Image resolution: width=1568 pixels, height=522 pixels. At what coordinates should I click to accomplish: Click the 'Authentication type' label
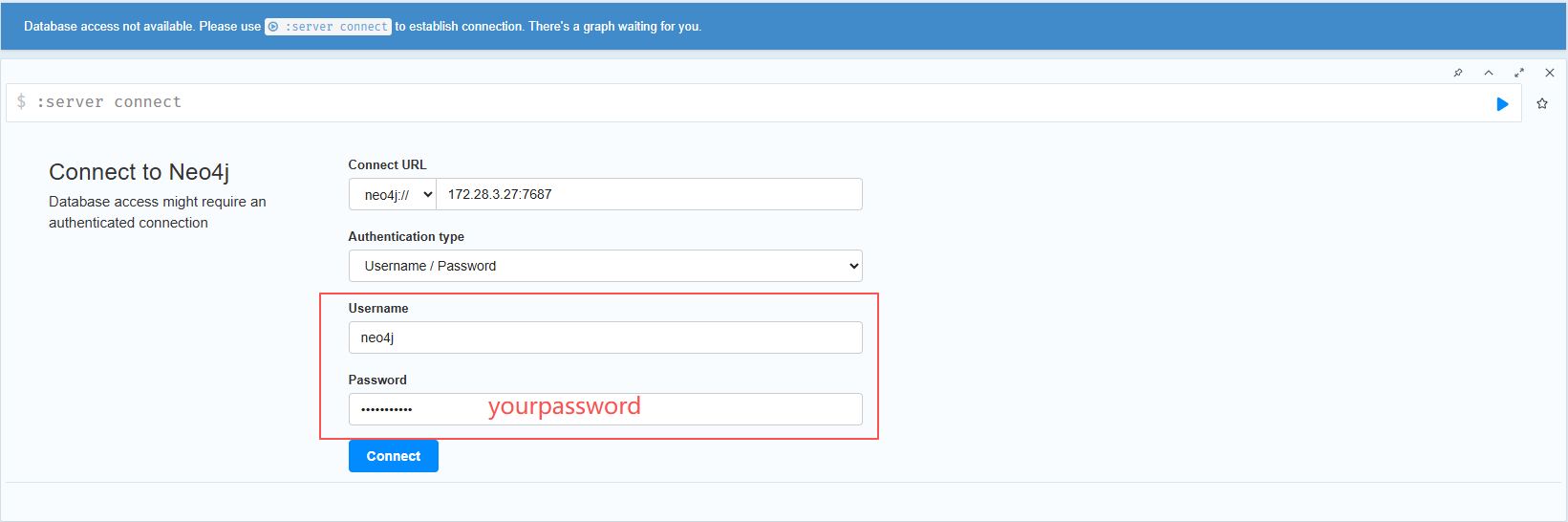[406, 236]
